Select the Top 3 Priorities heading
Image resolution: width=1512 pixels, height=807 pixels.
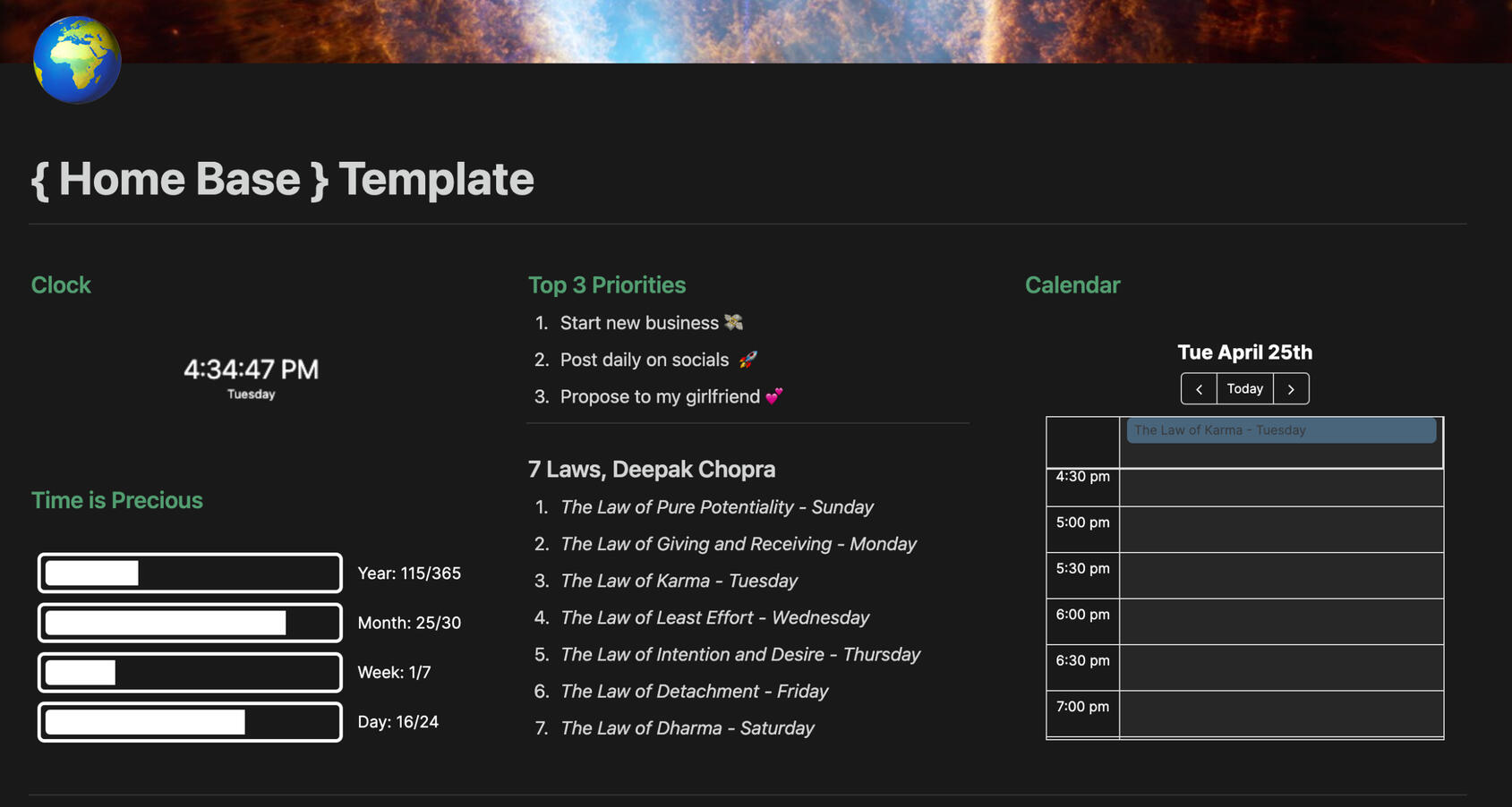pos(607,285)
